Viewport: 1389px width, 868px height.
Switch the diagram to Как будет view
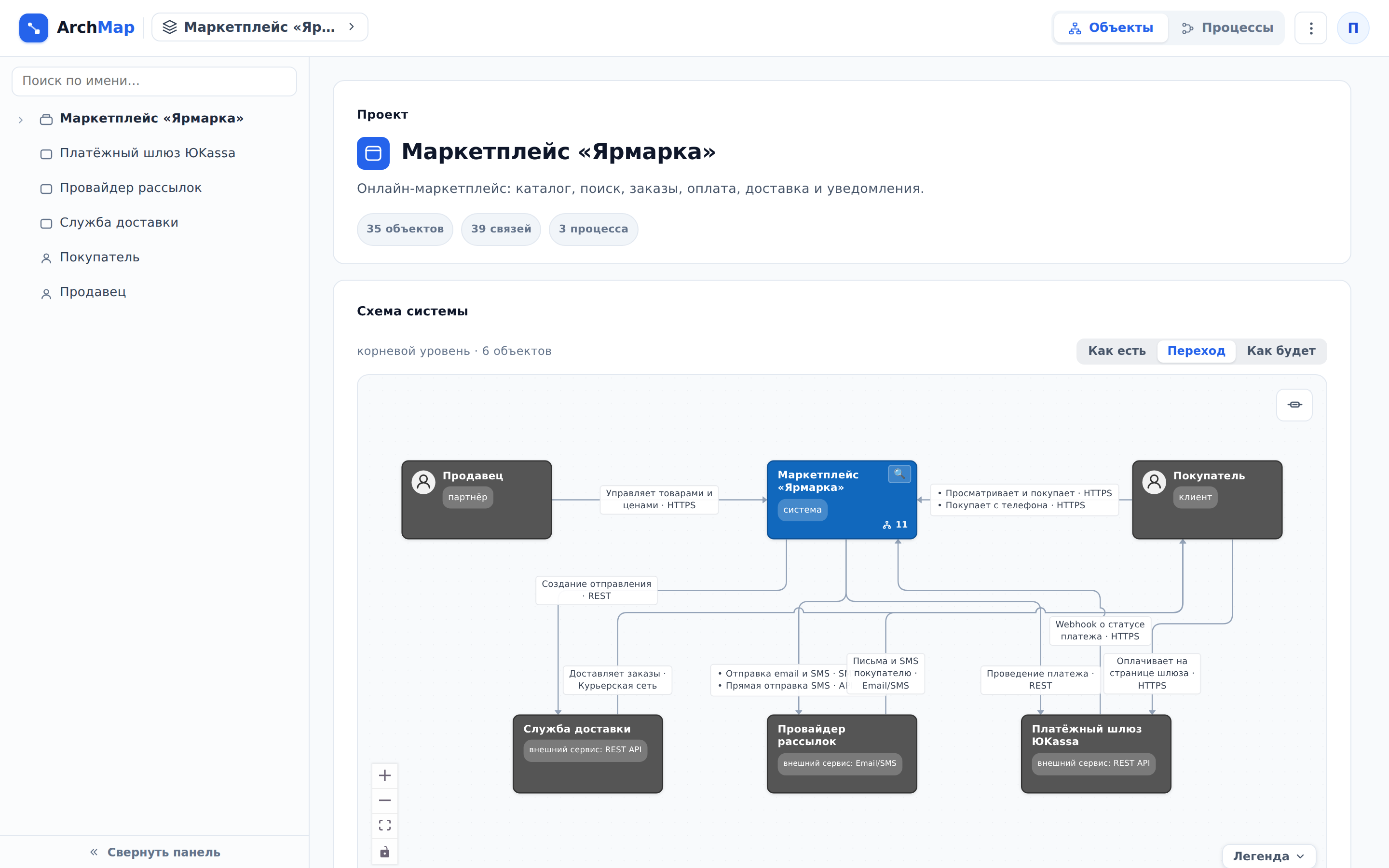1280,351
